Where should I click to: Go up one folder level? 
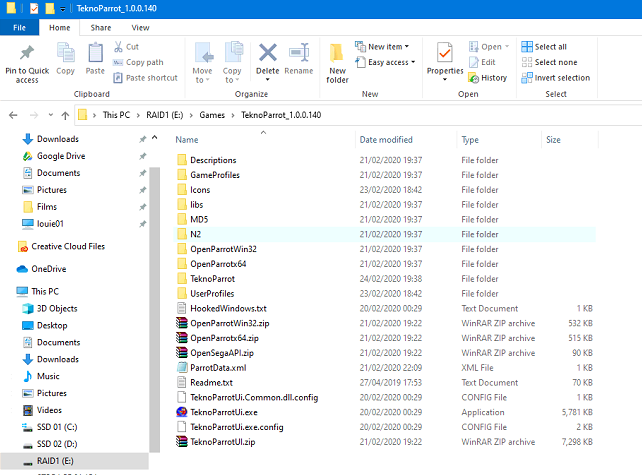point(65,115)
